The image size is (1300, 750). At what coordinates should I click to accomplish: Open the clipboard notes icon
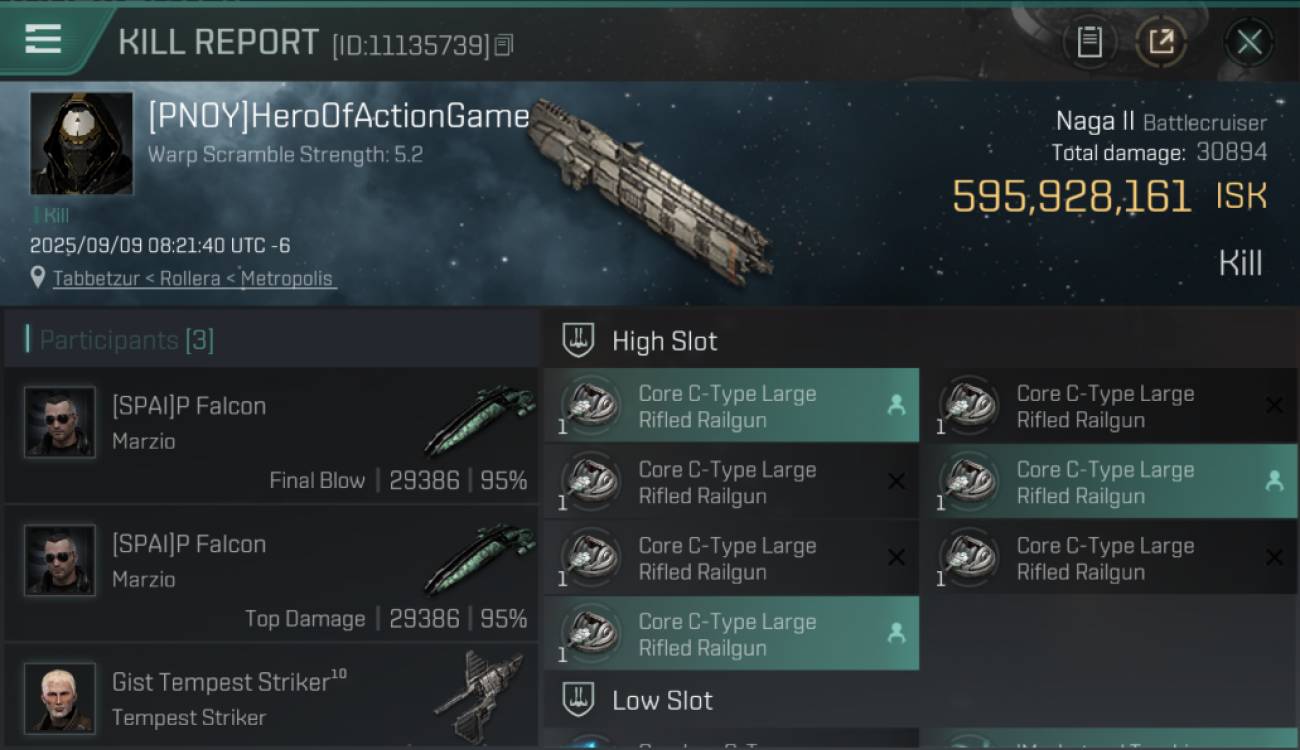(x=1089, y=42)
